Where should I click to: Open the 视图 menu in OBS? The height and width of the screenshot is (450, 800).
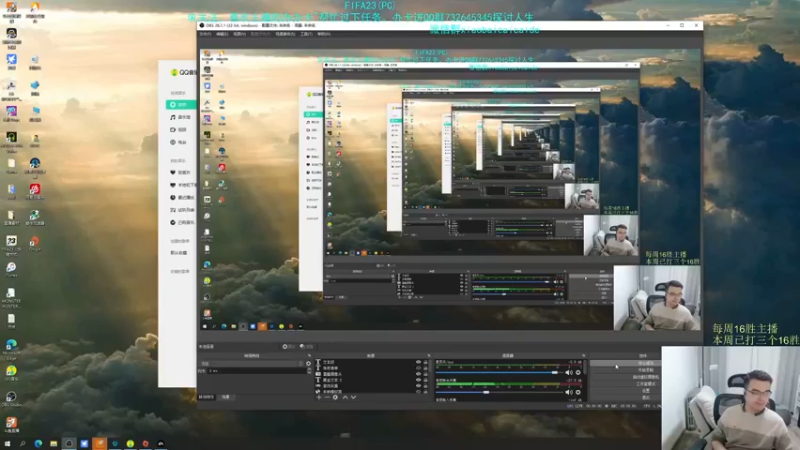239,34
